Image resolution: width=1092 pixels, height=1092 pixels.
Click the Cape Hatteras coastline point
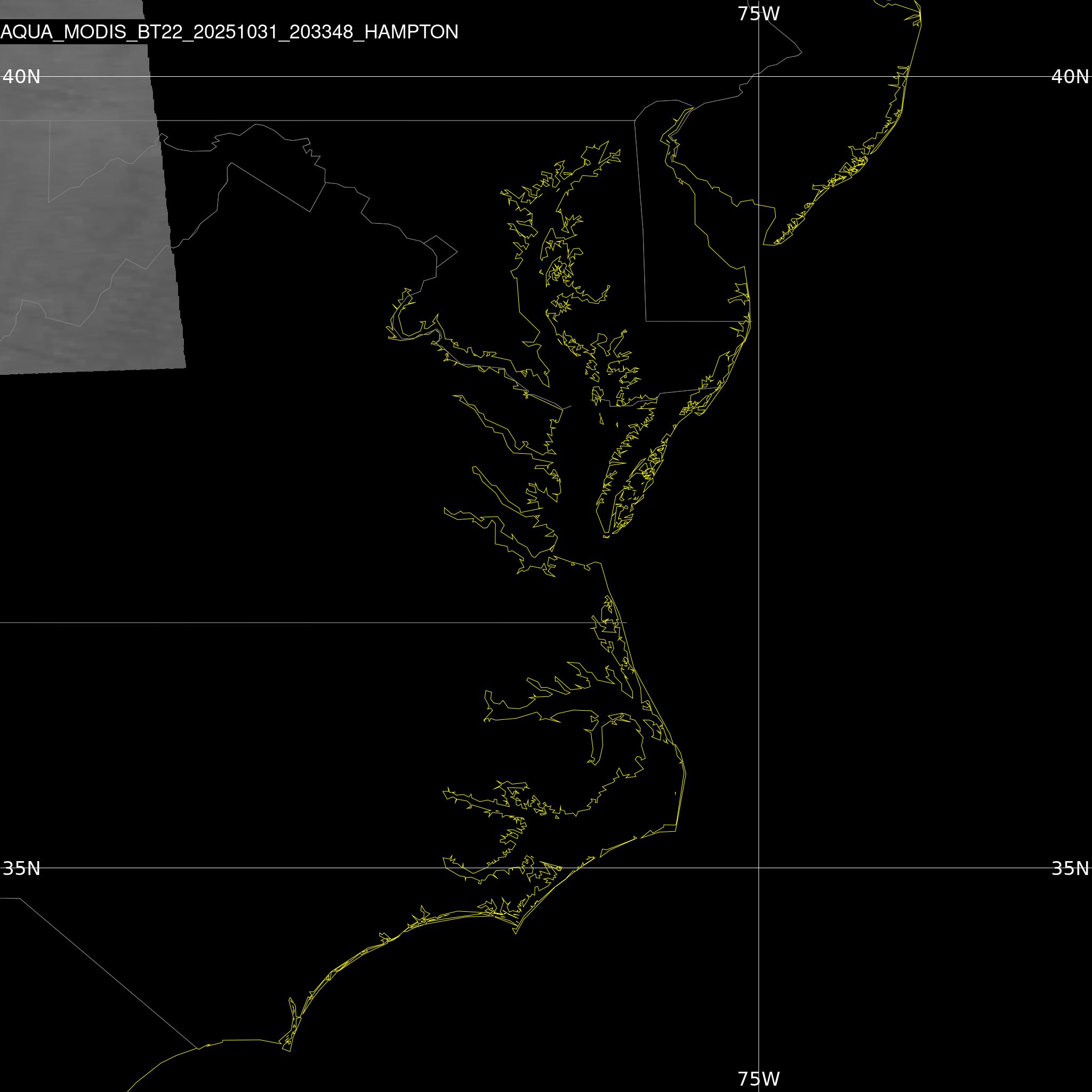(676, 831)
